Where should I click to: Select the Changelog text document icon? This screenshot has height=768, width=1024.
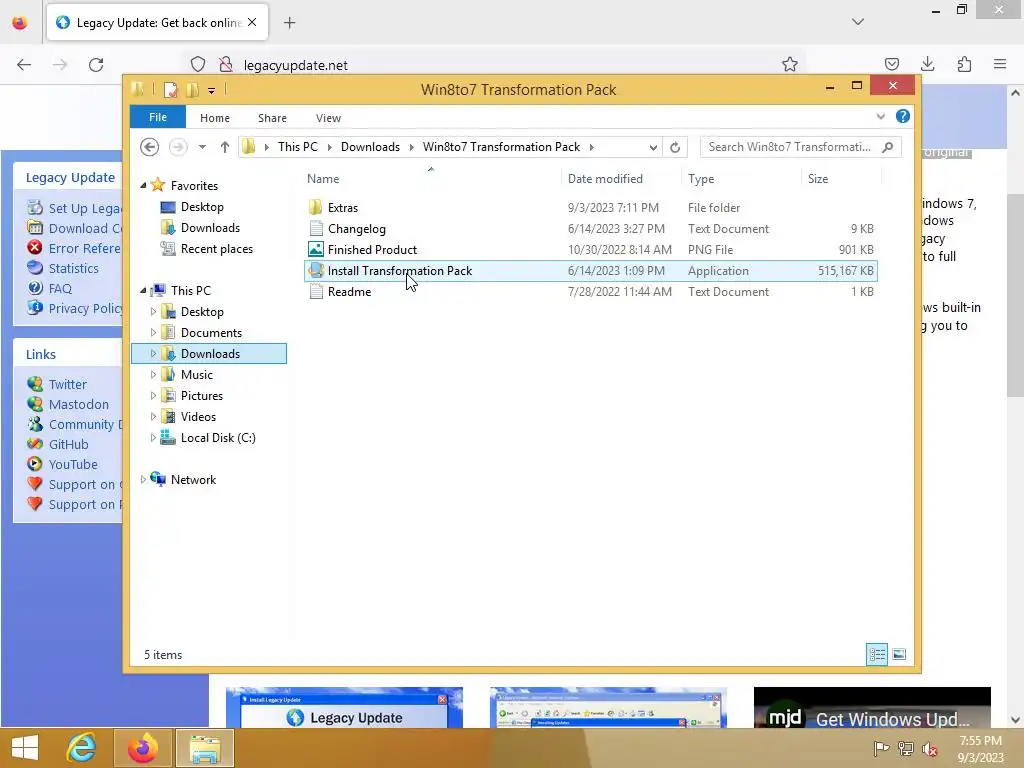[x=315, y=229]
